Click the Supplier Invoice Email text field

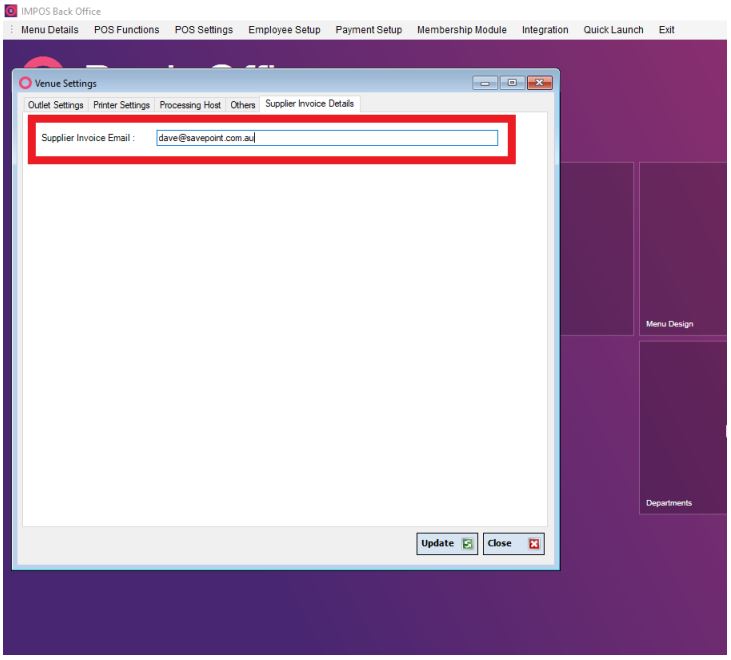pyautogui.click(x=327, y=138)
